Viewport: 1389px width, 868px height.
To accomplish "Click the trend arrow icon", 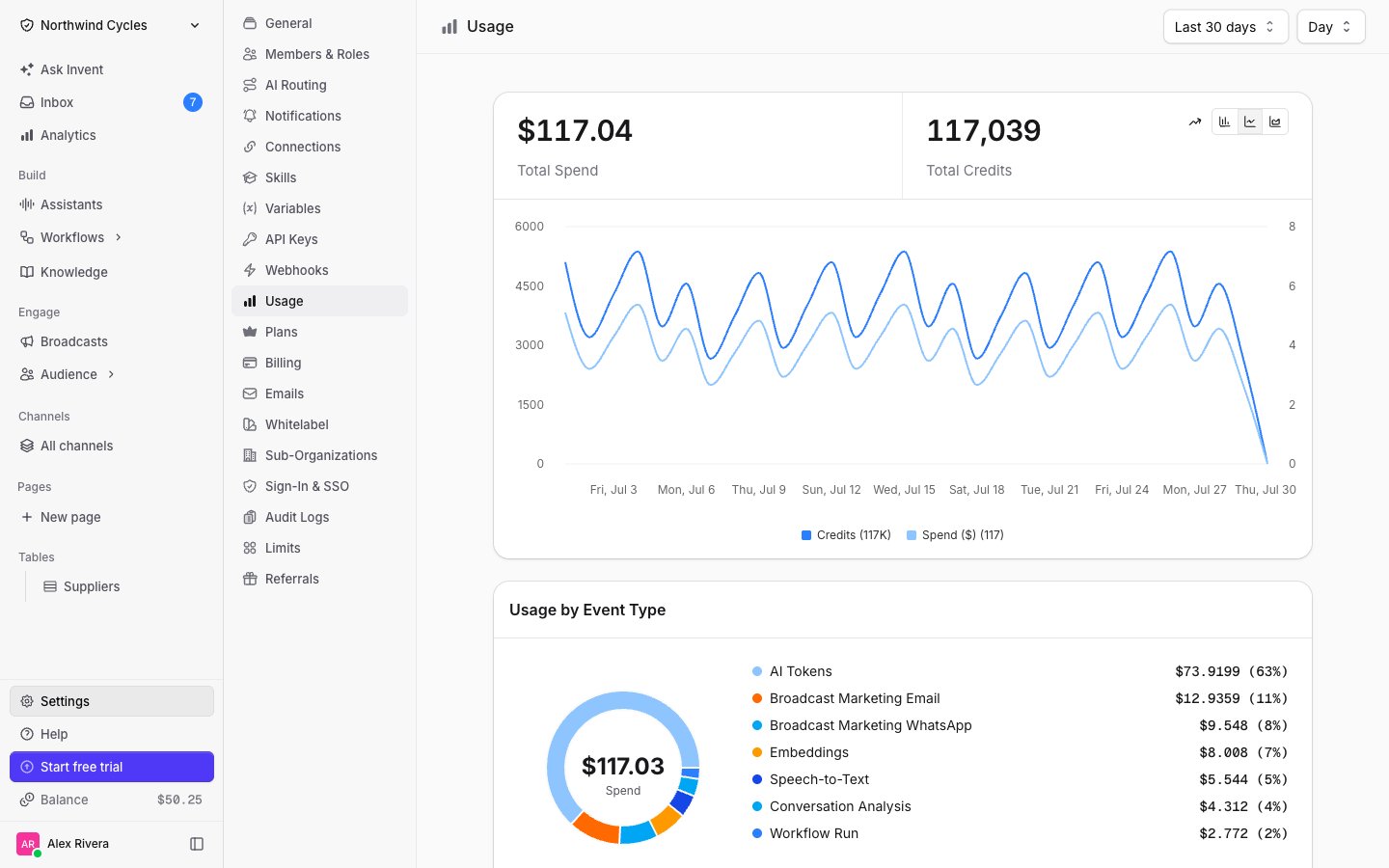I will [1195, 122].
